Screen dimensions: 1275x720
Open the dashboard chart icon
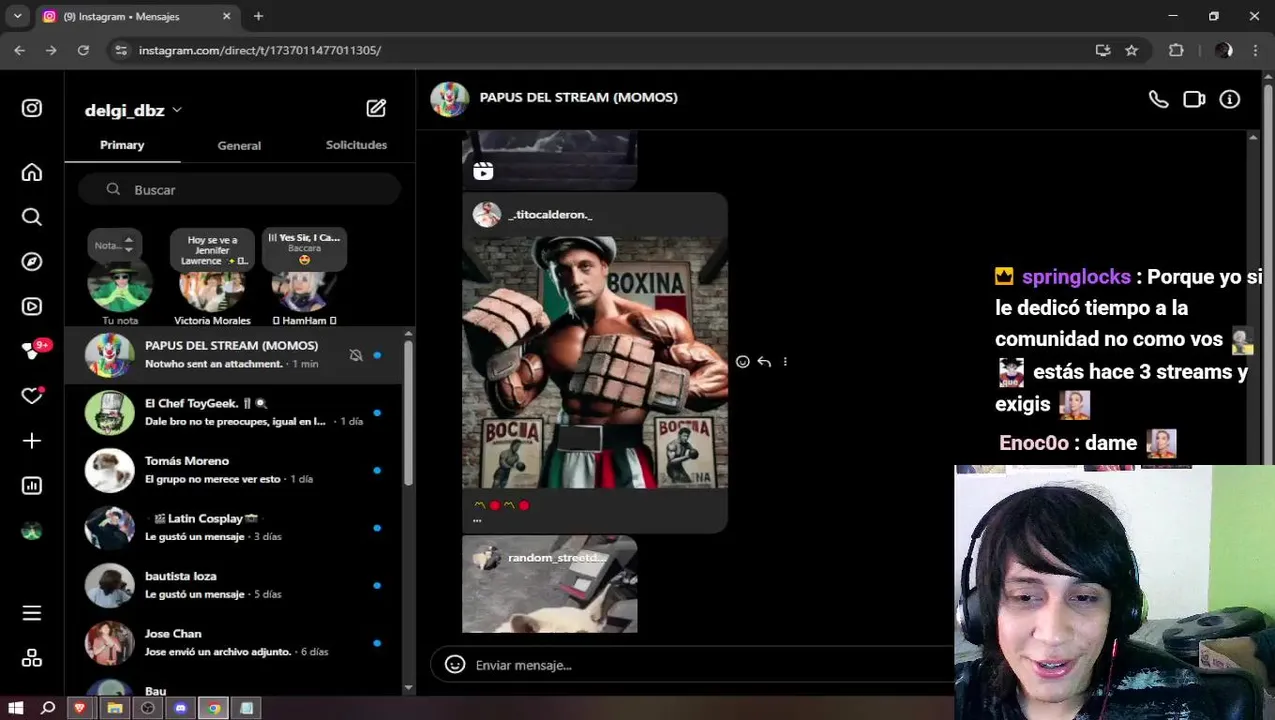(32, 486)
